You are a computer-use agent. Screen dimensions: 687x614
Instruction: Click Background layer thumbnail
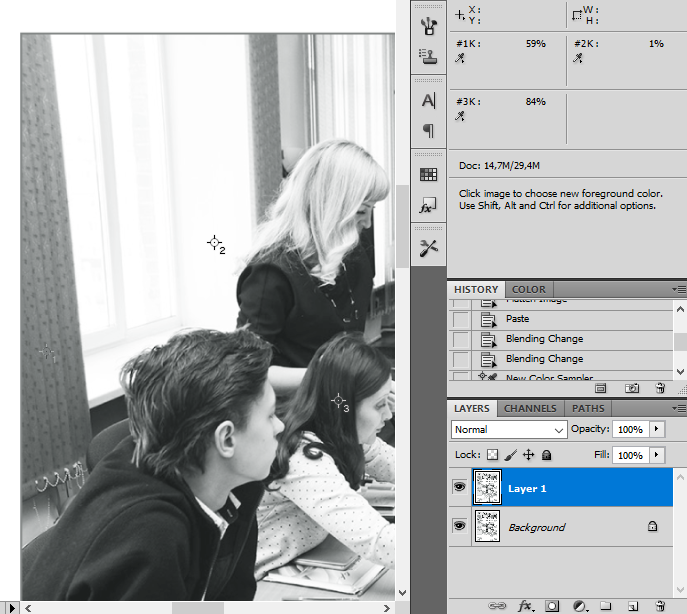487,526
